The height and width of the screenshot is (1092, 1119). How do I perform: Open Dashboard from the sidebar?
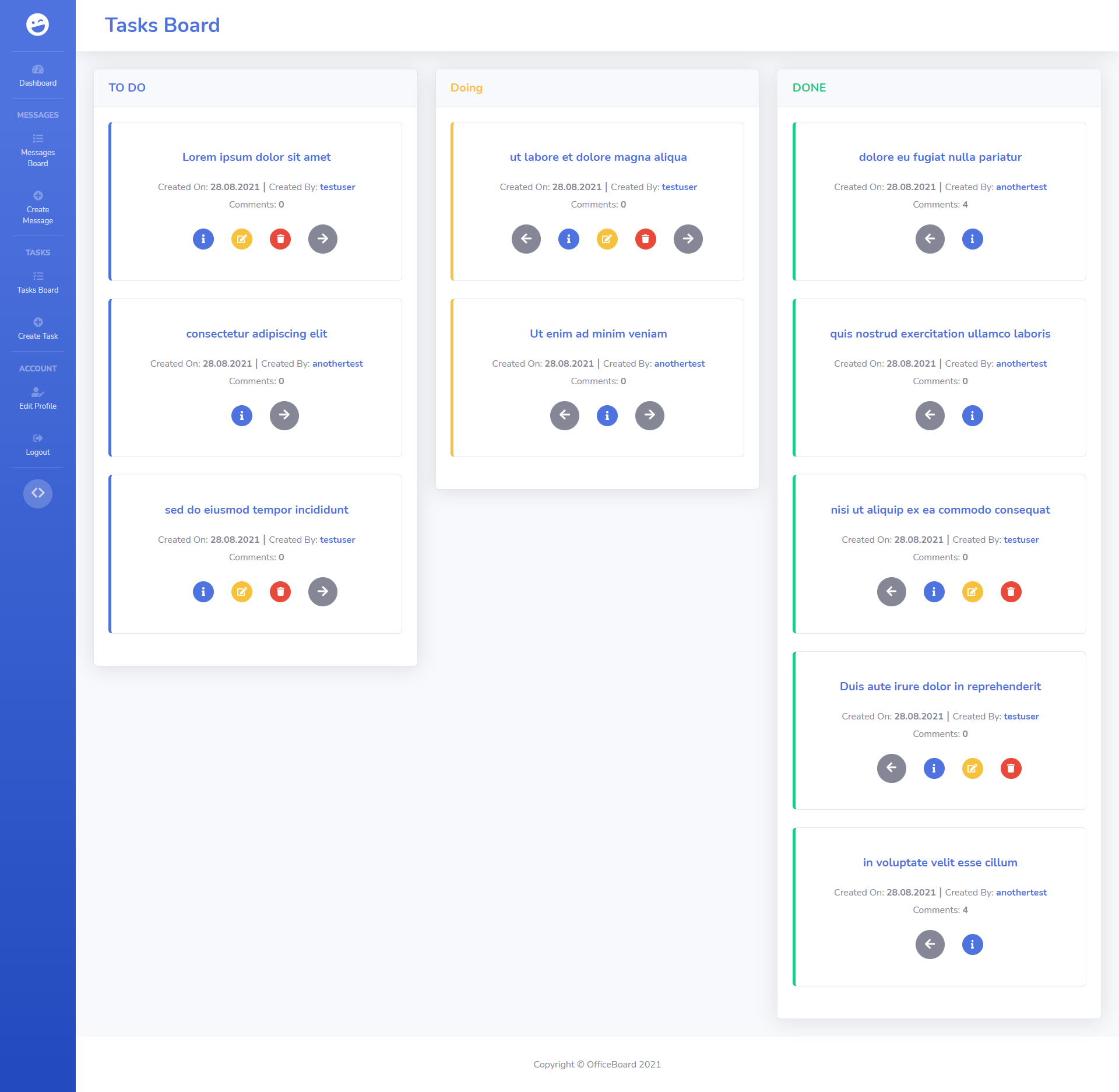coord(38,76)
